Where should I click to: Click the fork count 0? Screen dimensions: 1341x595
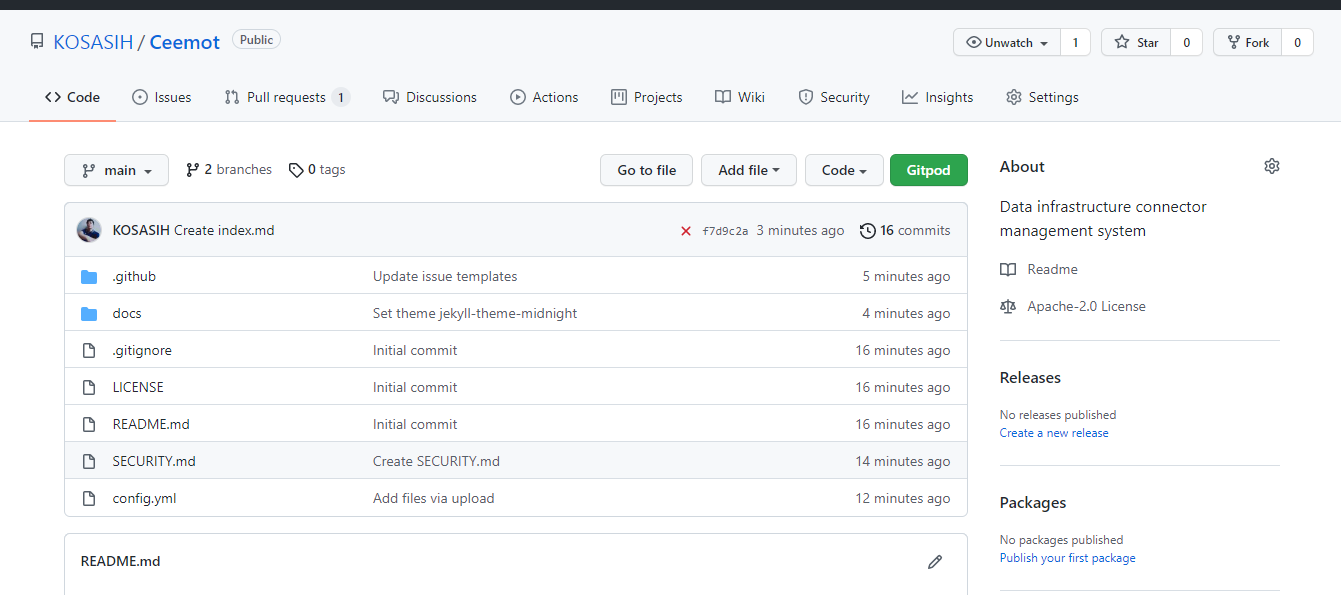point(1297,42)
